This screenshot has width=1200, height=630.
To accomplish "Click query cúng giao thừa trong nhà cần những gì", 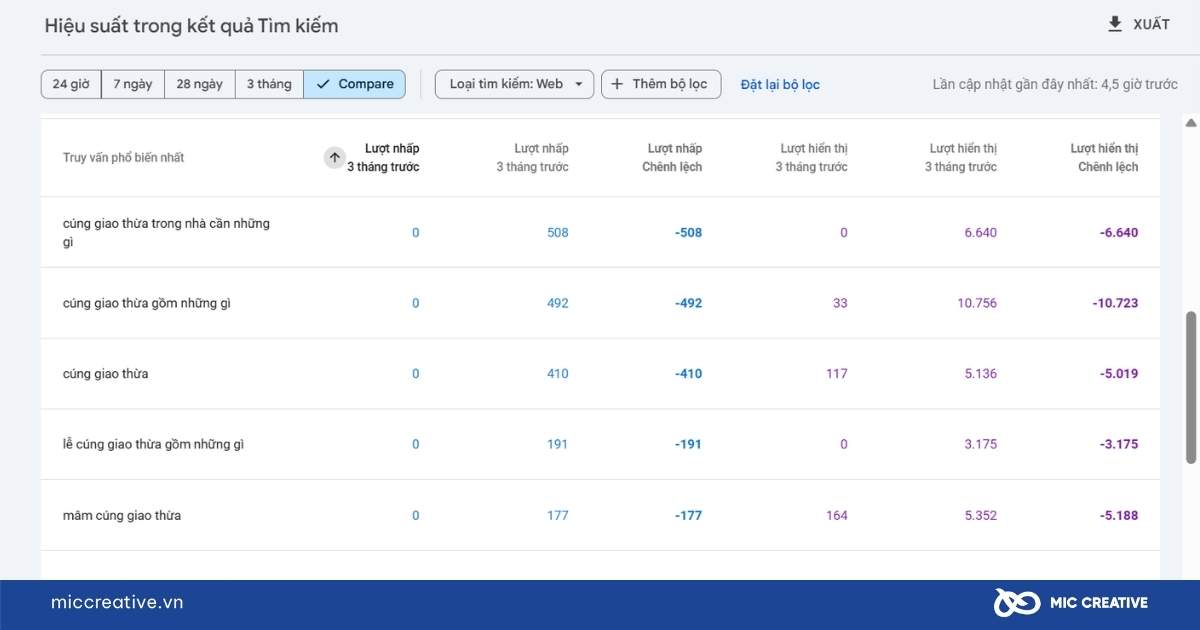I will tap(166, 233).
